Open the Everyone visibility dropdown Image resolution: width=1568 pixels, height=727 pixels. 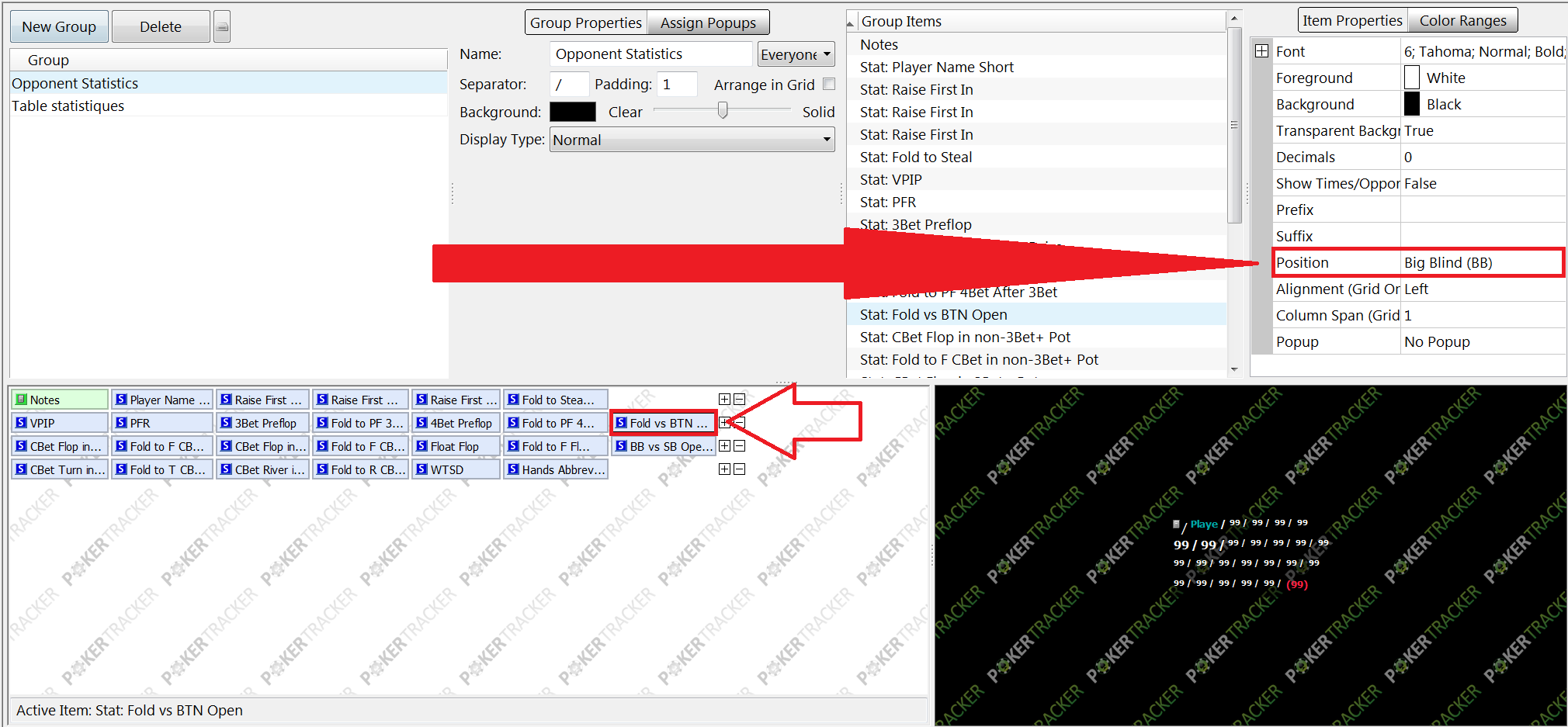tap(796, 54)
